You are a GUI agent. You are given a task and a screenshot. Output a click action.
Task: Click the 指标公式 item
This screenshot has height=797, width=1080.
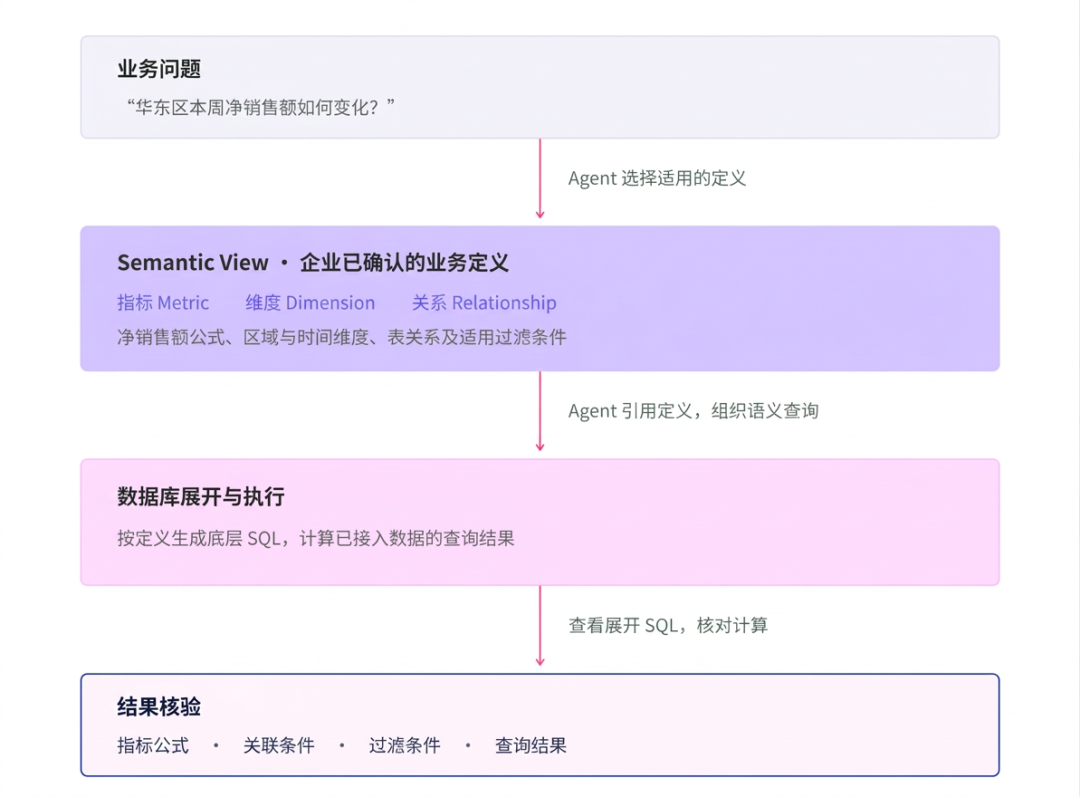coord(153,745)
